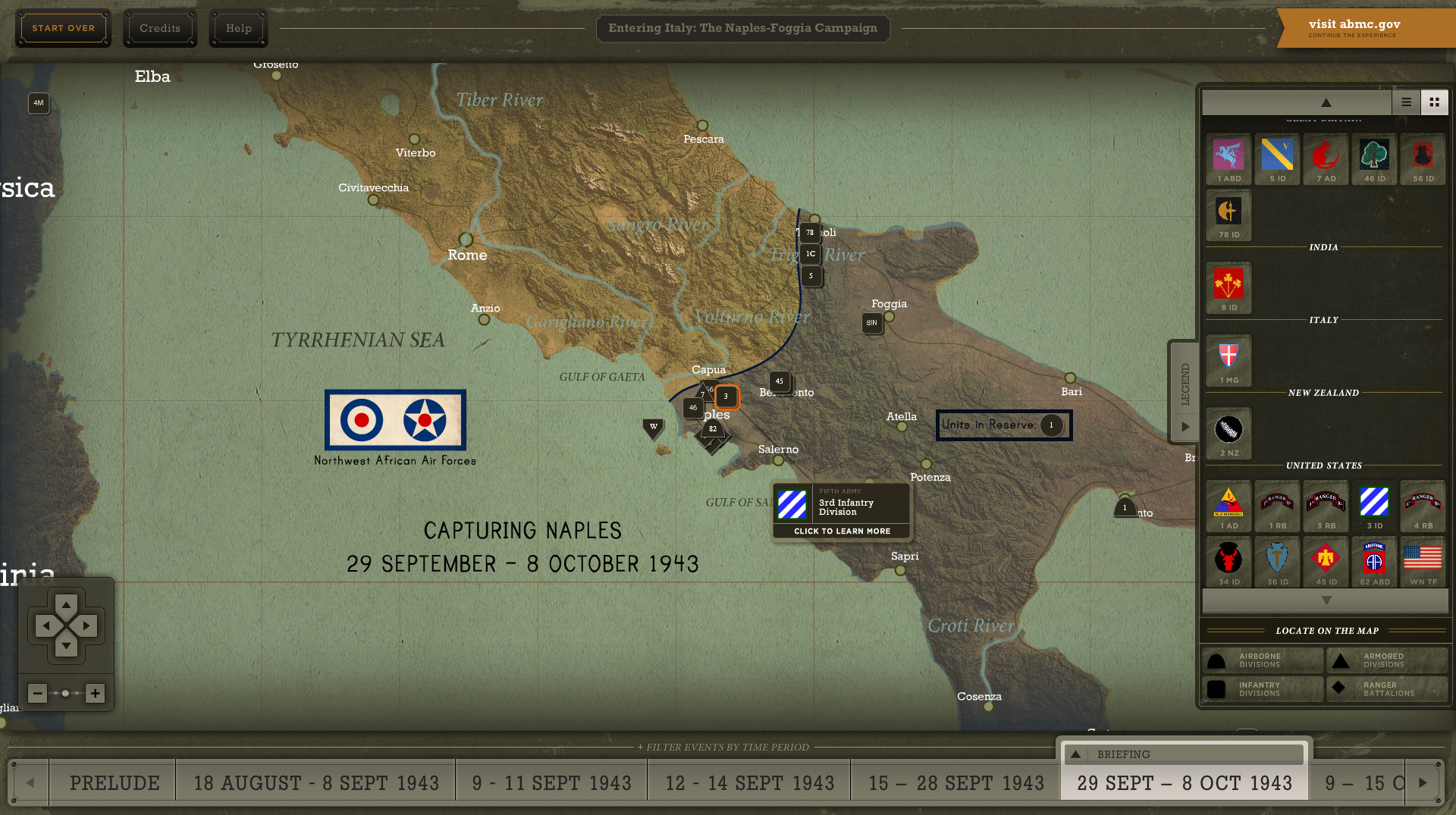Click the 1 AD armored division badge
This screenshot has height=815, width=1456.
click(1228, 506)
